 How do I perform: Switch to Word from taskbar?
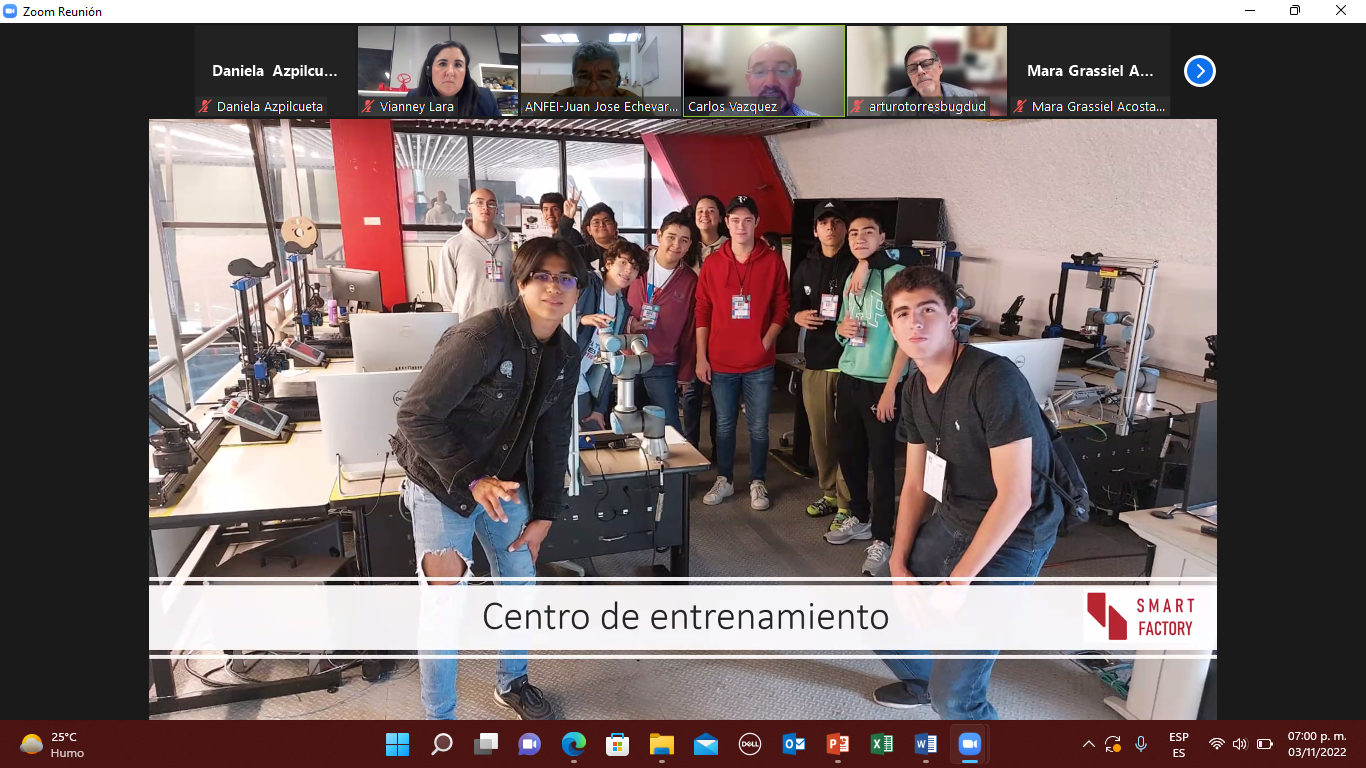click(925, 744)
